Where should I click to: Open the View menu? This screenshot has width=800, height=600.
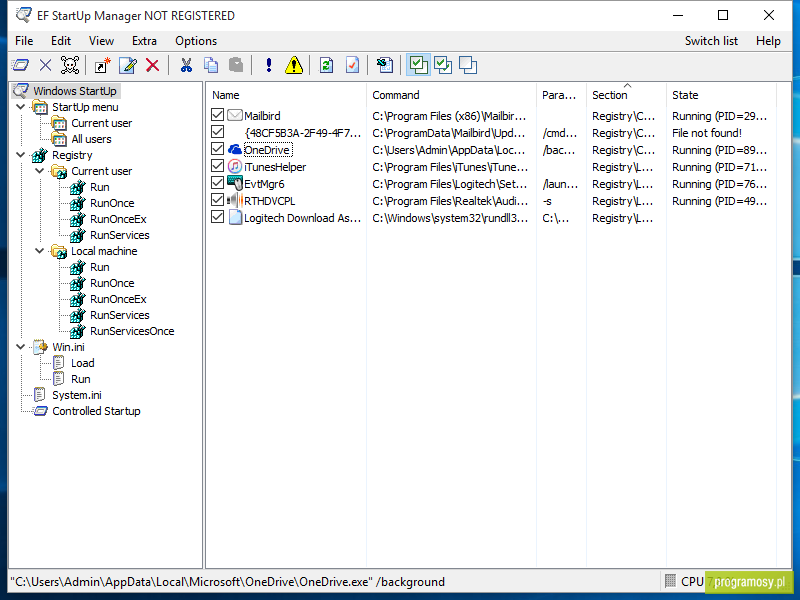(101, 41)
